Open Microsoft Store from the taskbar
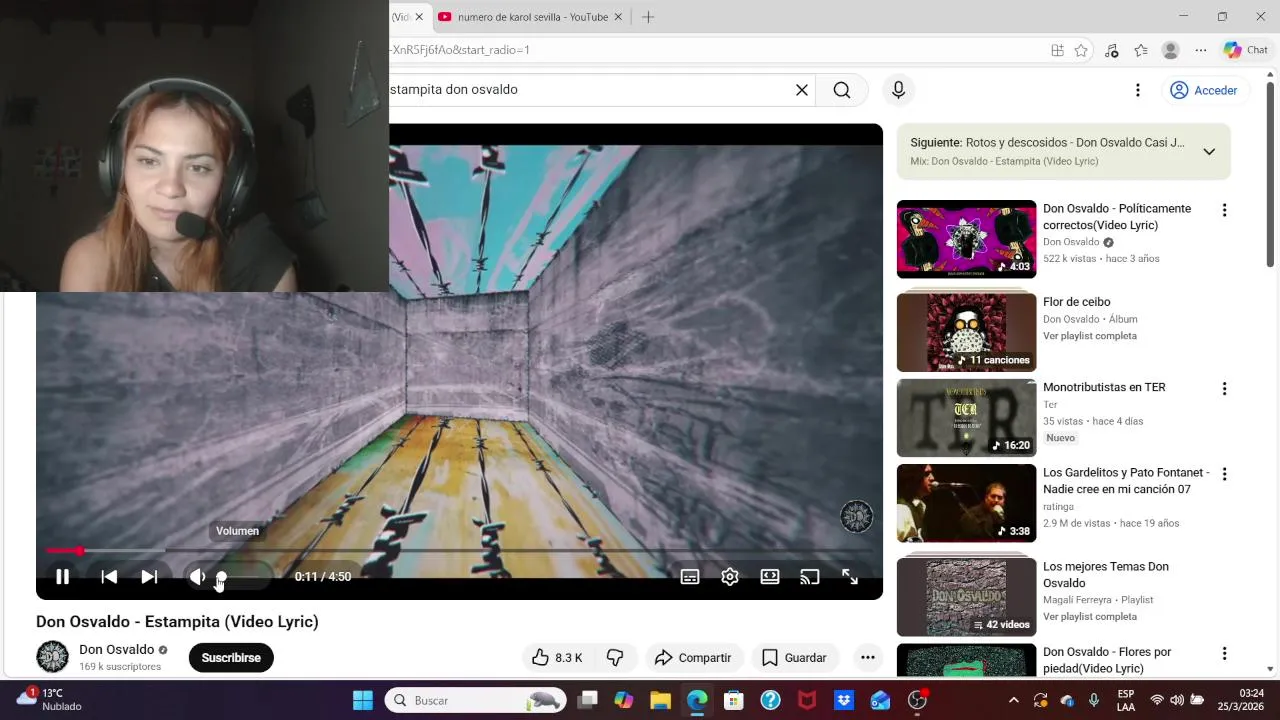This screenshot has height=720, width=1280. (x=734, y=700)
